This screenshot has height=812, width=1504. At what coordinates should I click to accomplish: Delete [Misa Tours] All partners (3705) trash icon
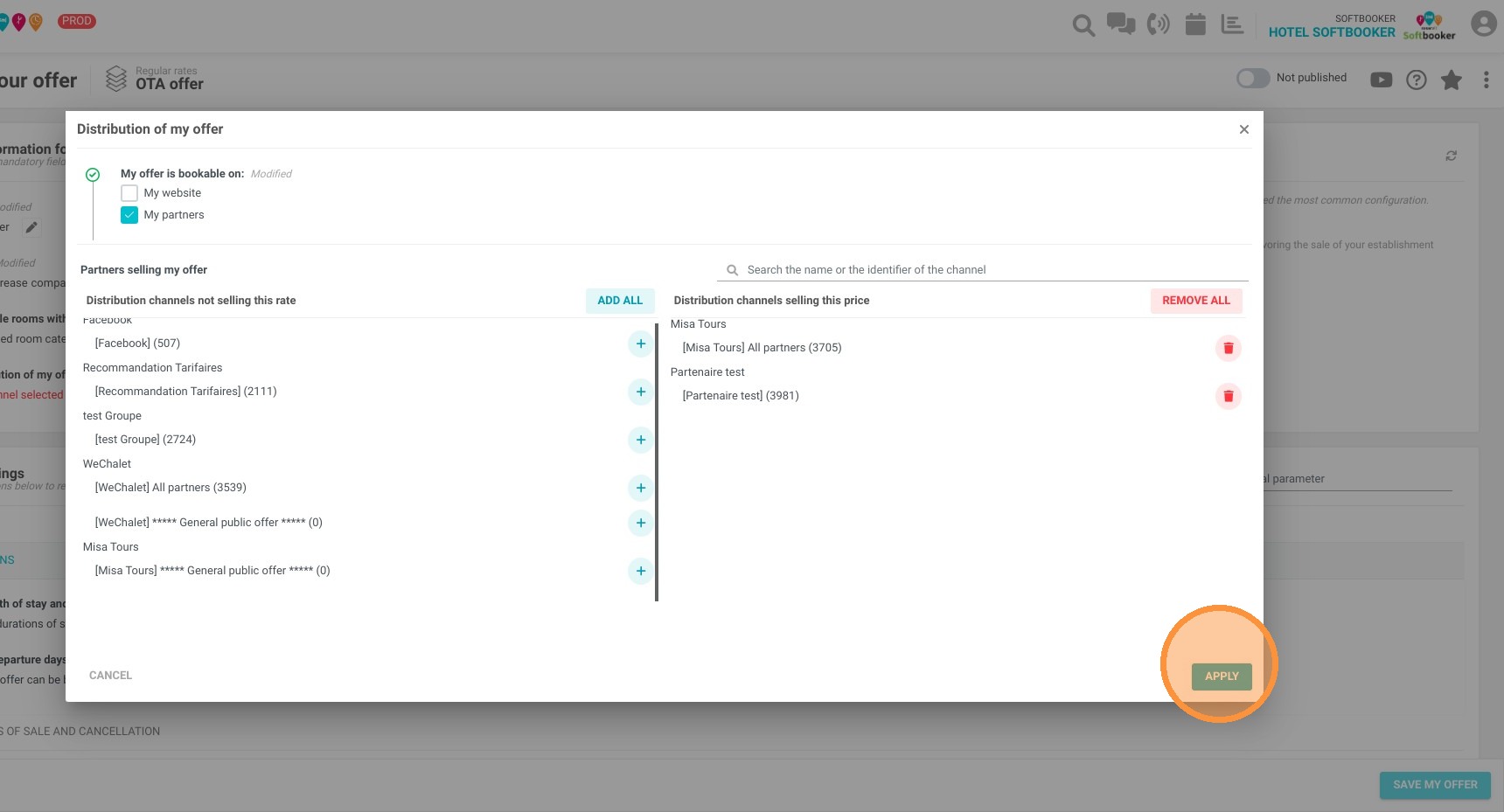click(x=1229, y=348)
